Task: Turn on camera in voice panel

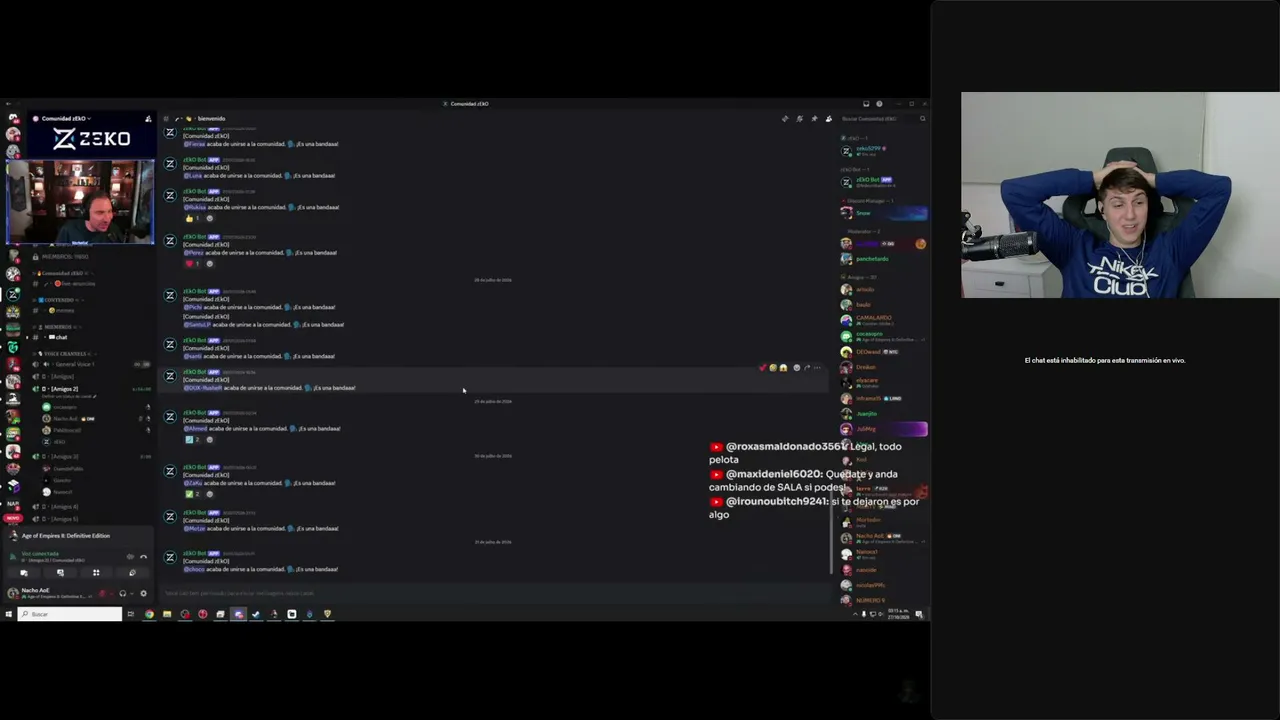Action: [24, 573]
